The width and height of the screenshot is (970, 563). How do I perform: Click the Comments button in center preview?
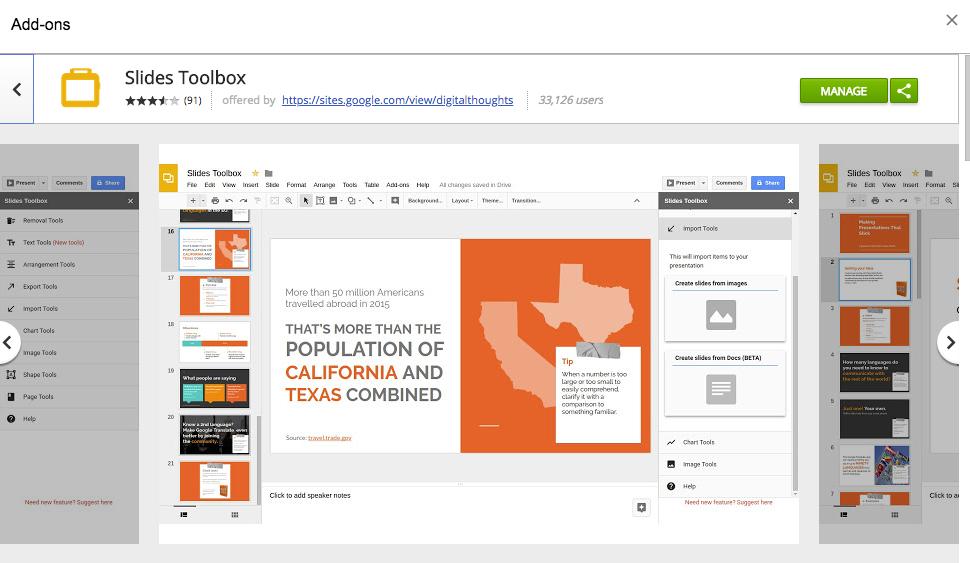point(729,183)
